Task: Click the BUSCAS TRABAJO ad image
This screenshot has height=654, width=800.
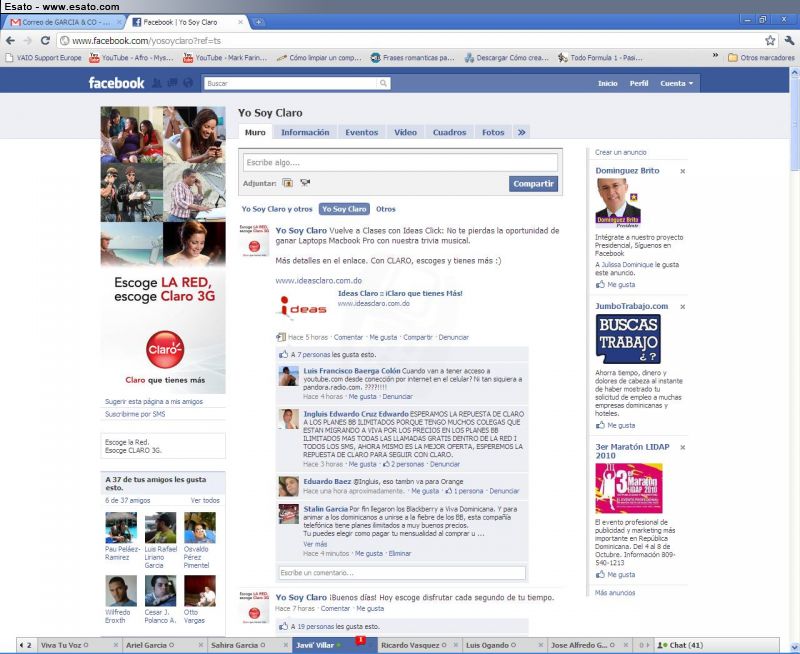Action: [628, 339]
